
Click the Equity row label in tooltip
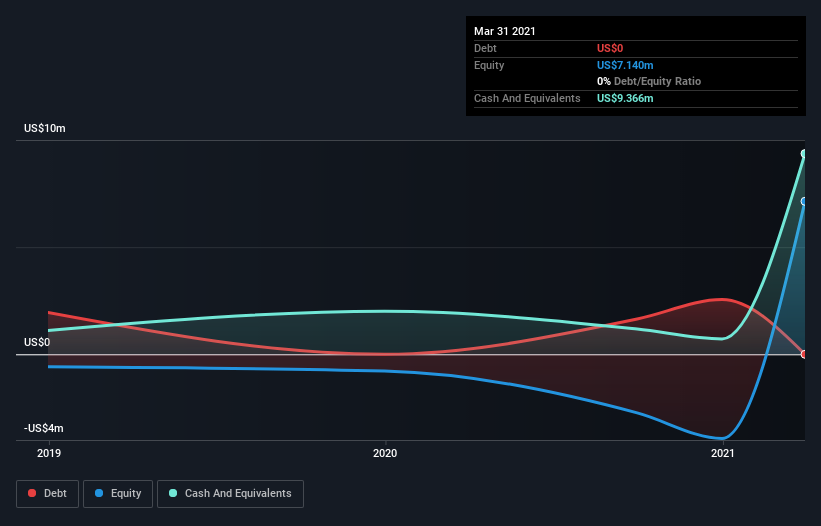pos(489,65)
